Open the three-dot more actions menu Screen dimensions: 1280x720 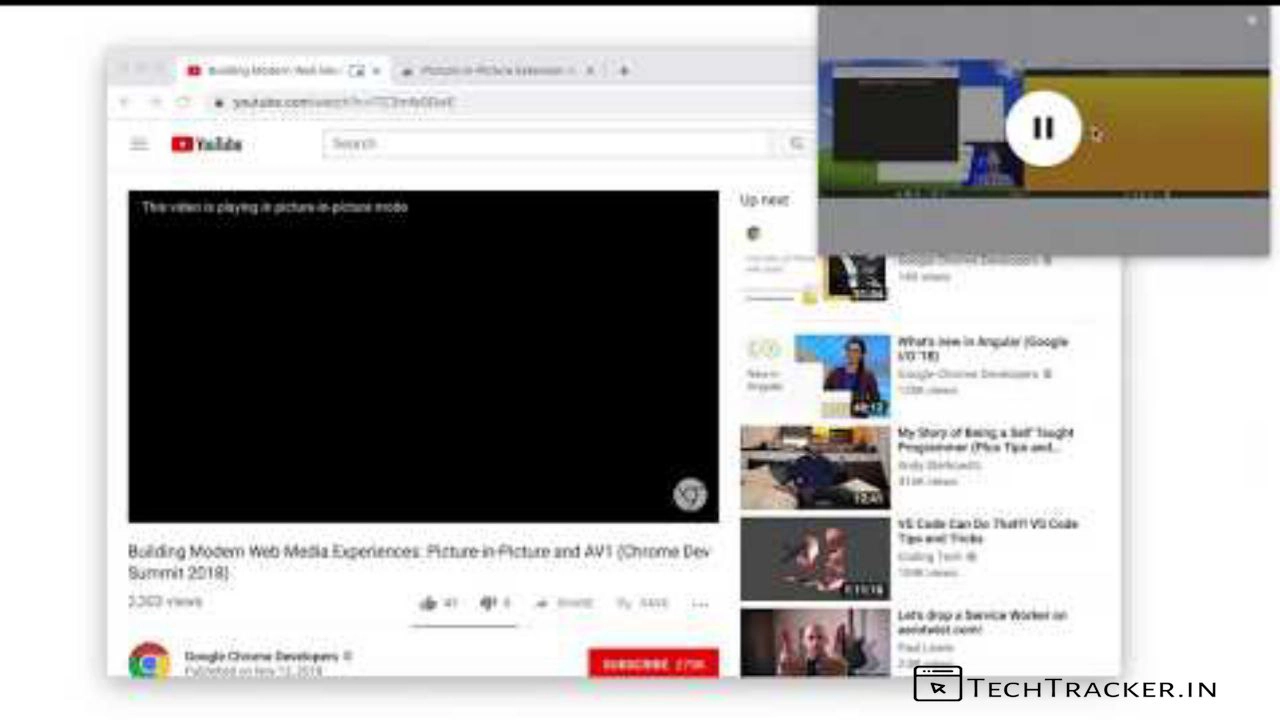click(x=700, y=604)
